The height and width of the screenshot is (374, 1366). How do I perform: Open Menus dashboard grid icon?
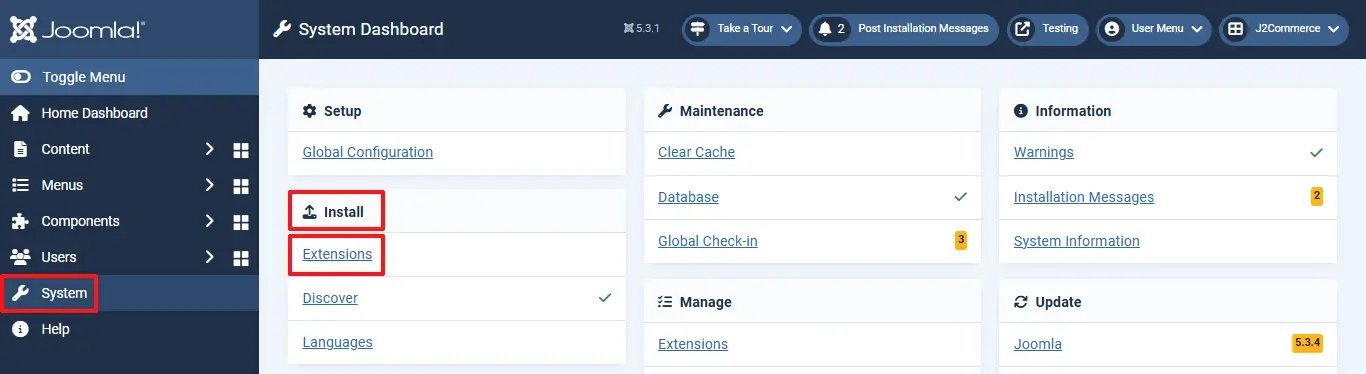tap(240, 186)
